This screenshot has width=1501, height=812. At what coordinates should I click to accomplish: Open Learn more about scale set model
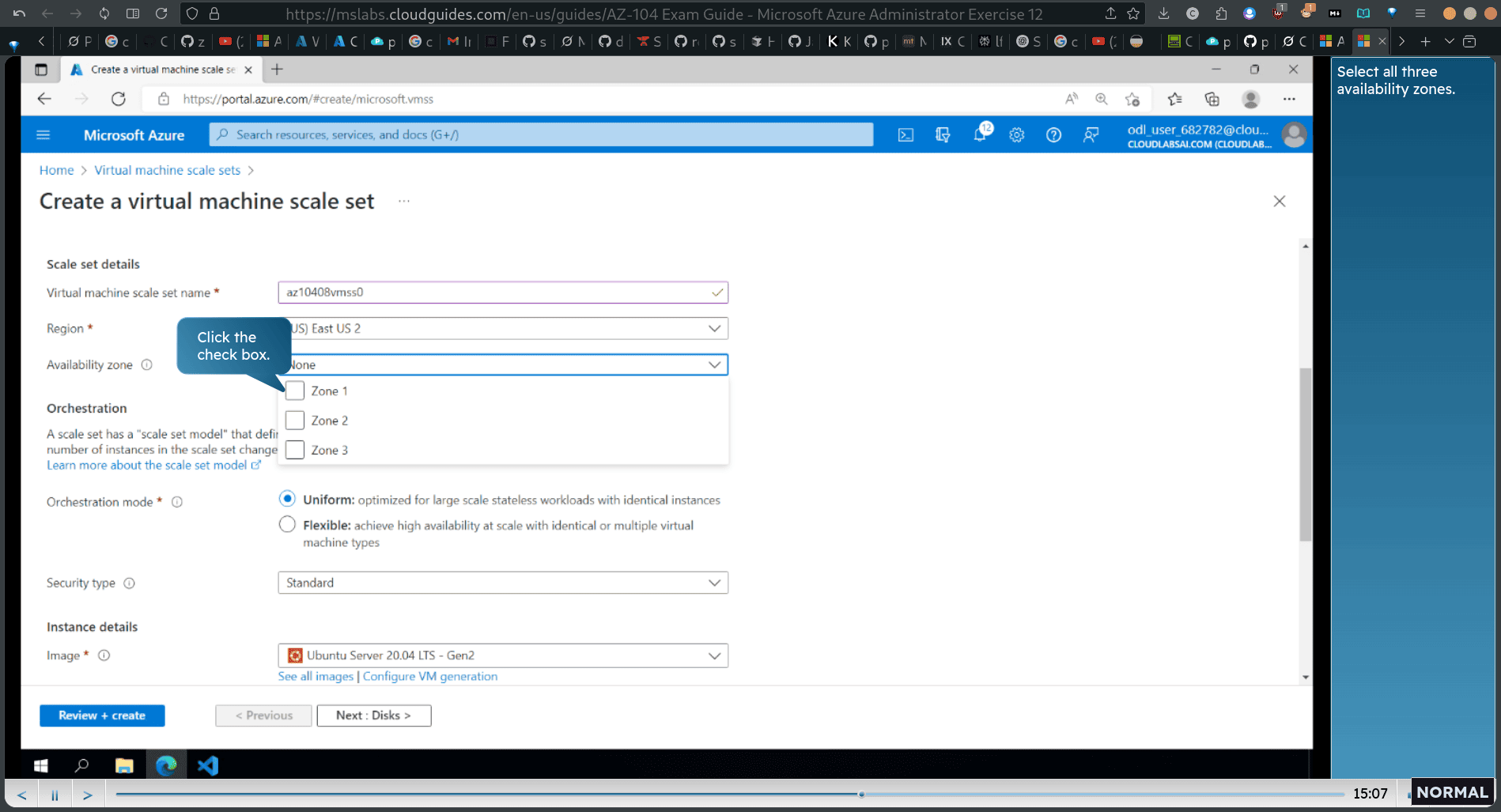pos(153,465)
